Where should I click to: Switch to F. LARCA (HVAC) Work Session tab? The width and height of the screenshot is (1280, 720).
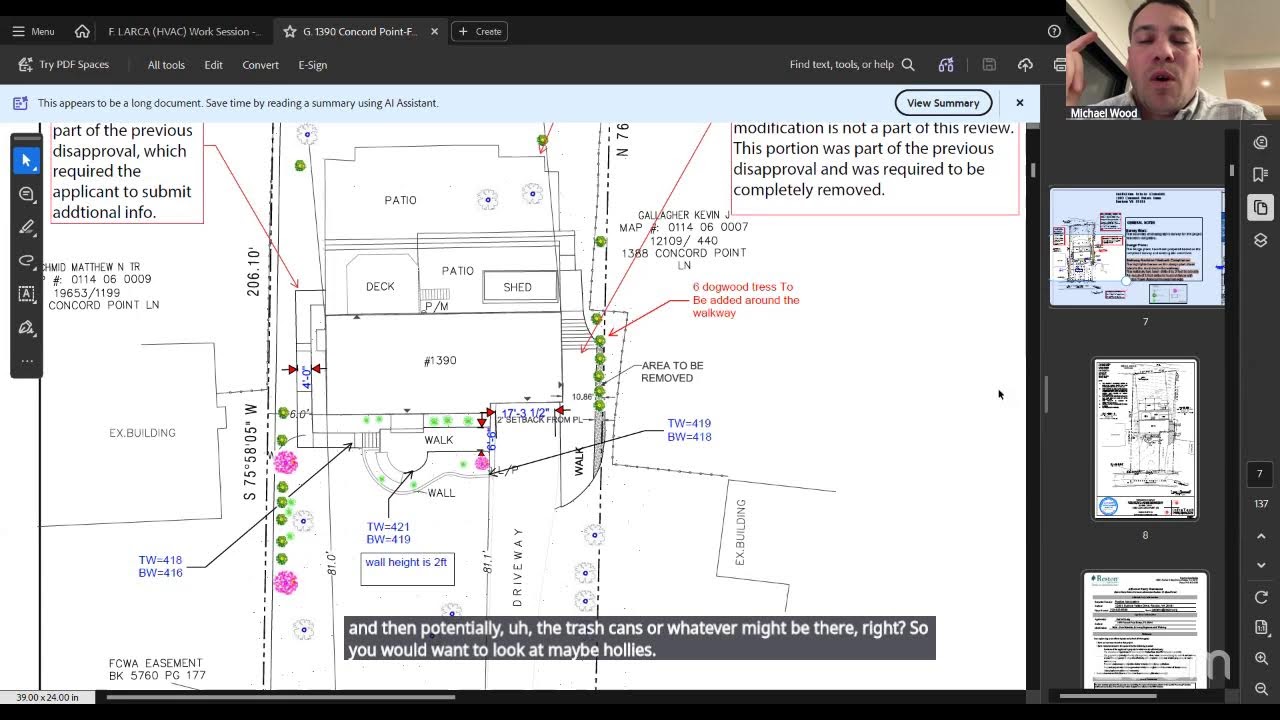coord(184,31)
